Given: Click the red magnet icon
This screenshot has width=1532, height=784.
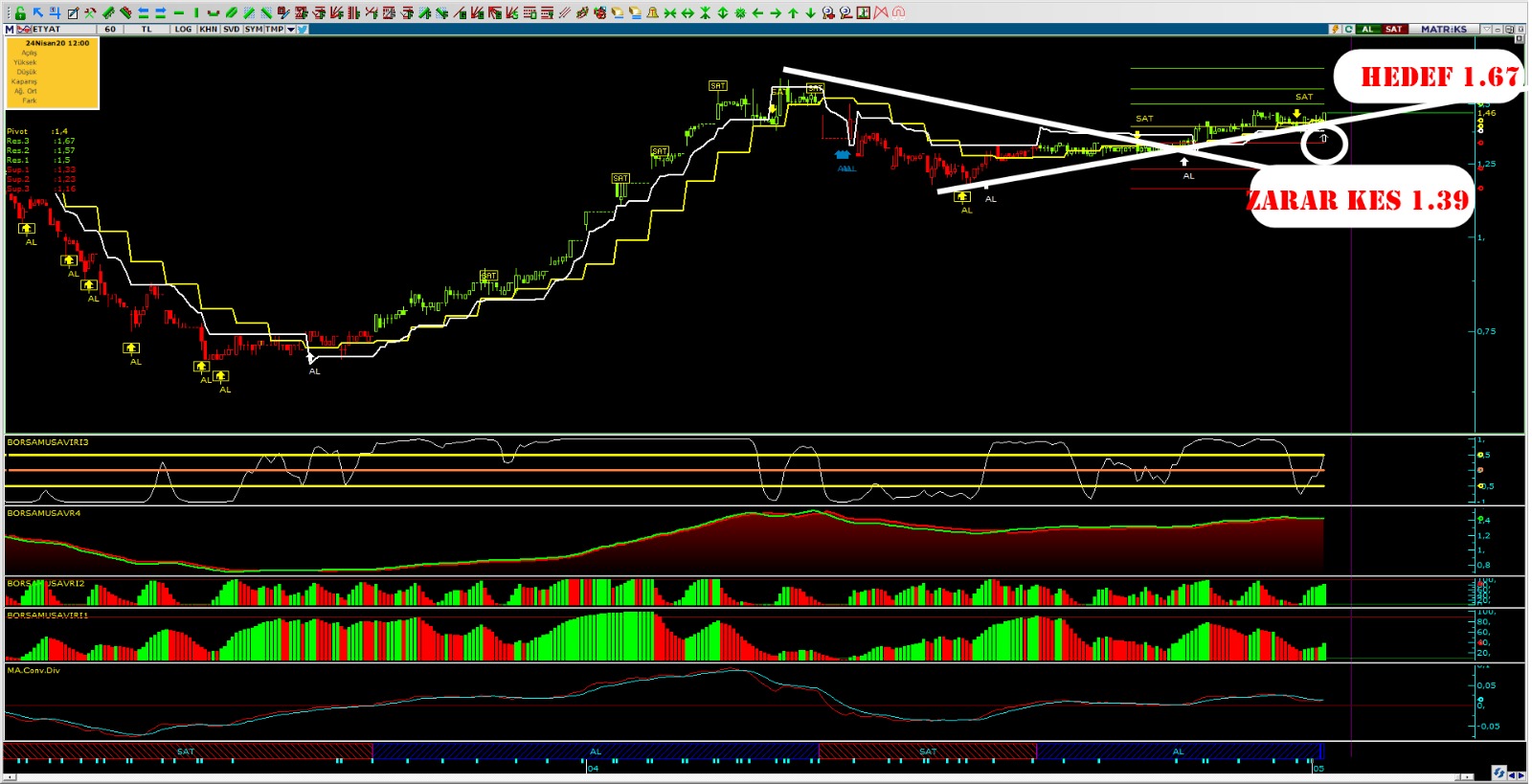Looking at the screenshot, I should (898, 12).
